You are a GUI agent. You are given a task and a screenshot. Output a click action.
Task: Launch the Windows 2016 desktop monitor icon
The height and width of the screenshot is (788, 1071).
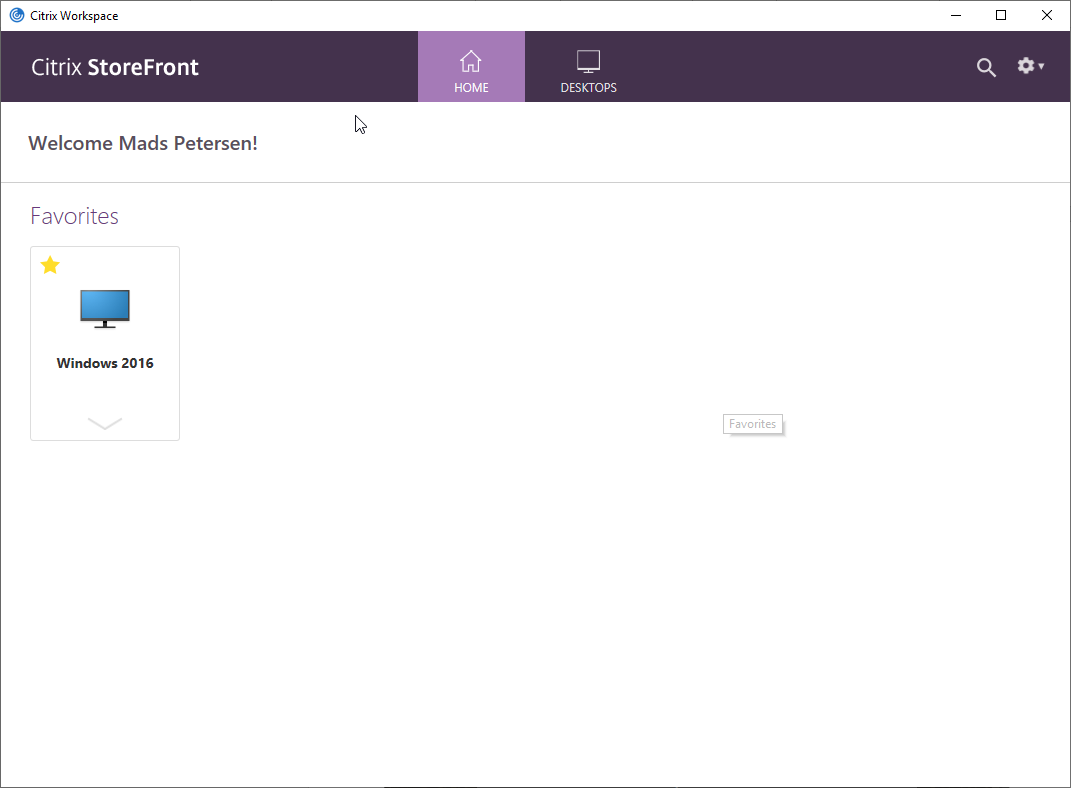pyautogui.click(x=105, y=309)
